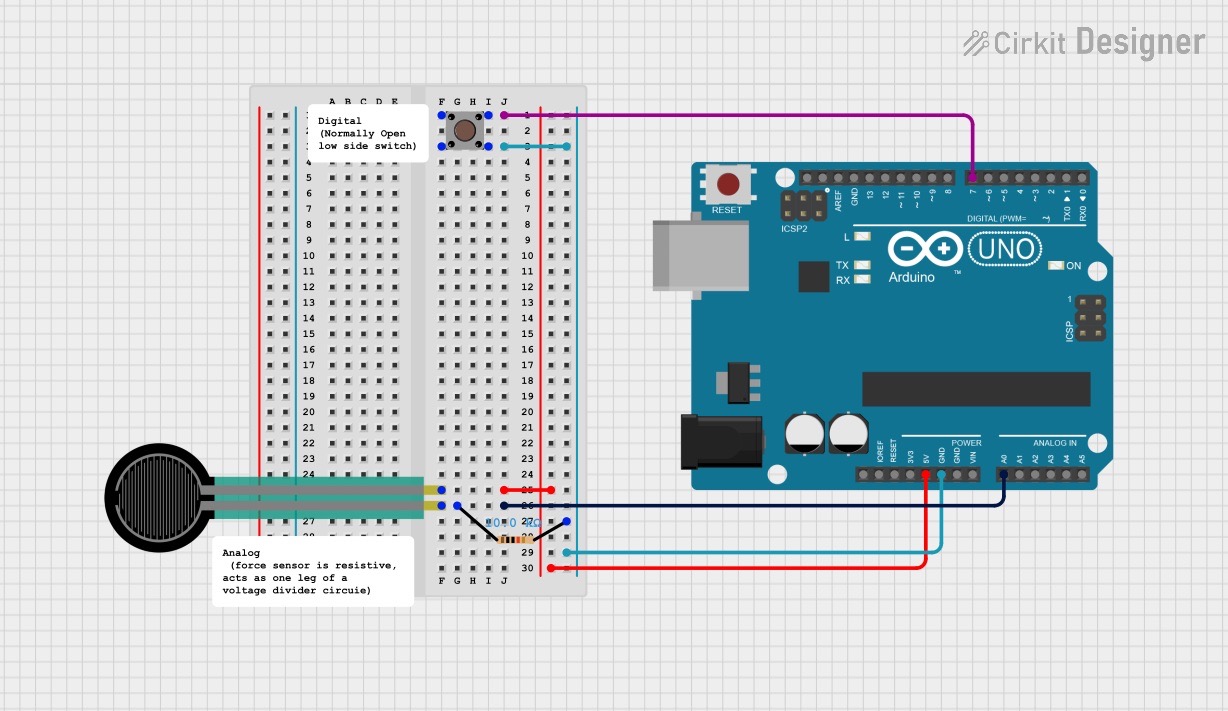Select analog pin A0 on Arduino

click(1003, 474)
